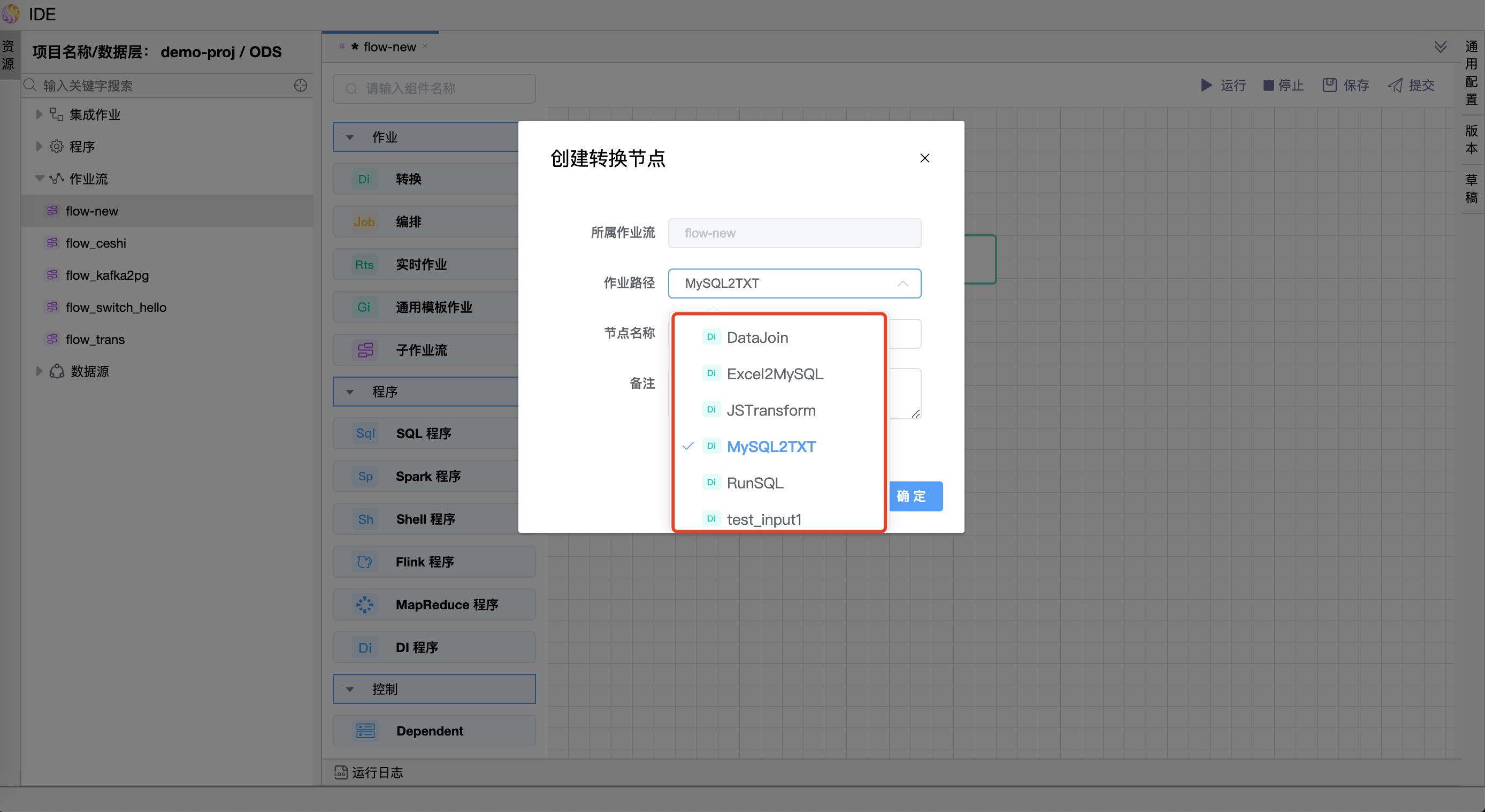Image resolution: width=1485 pixels, height=812 pixels.
Task: Select DataJoin in the job path list
Action: click(757, 337)
